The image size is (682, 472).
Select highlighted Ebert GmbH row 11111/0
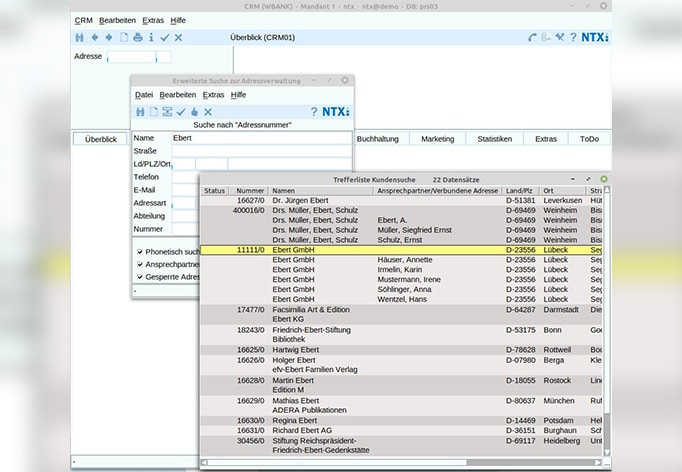coord(401,250)
